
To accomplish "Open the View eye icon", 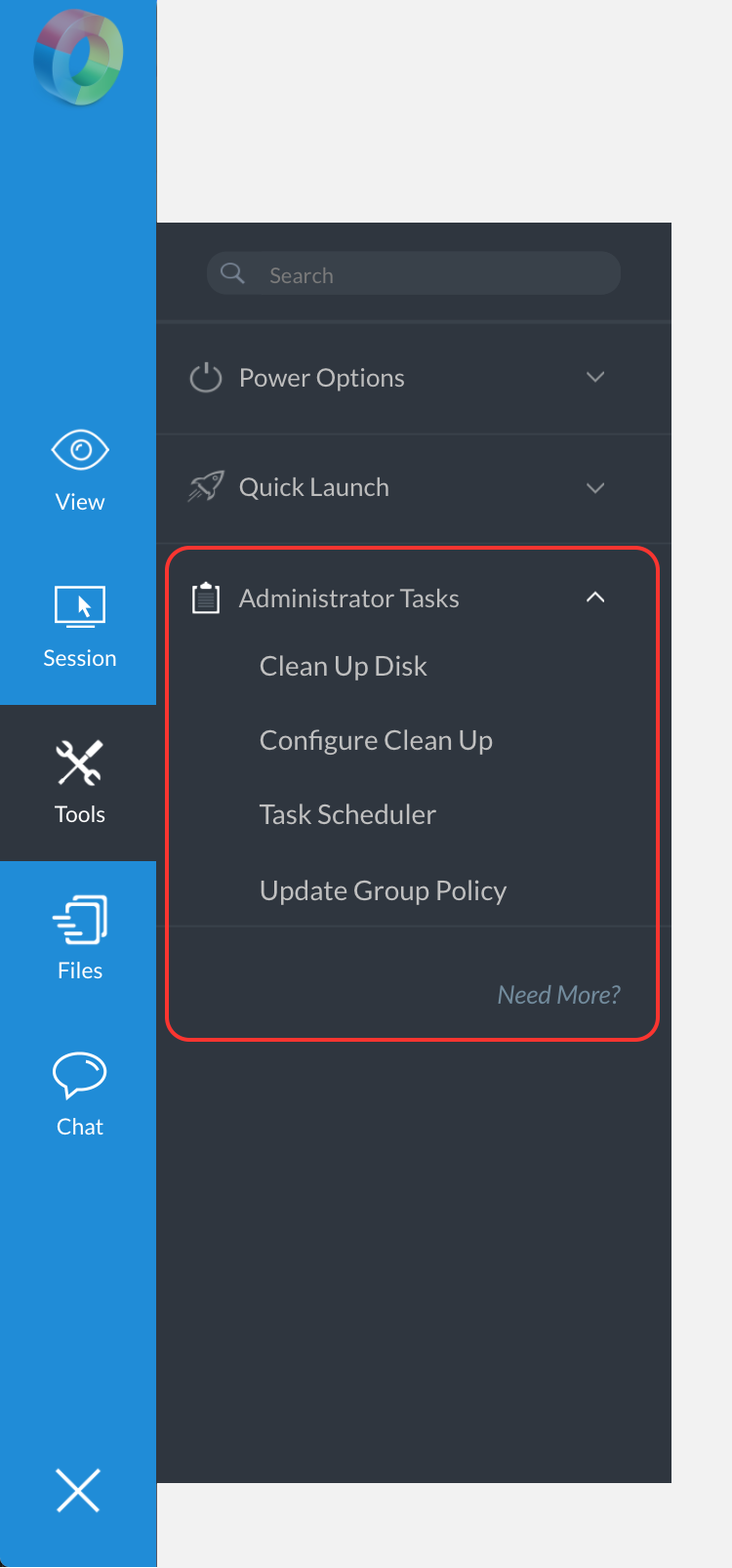I will click(80, 450).
